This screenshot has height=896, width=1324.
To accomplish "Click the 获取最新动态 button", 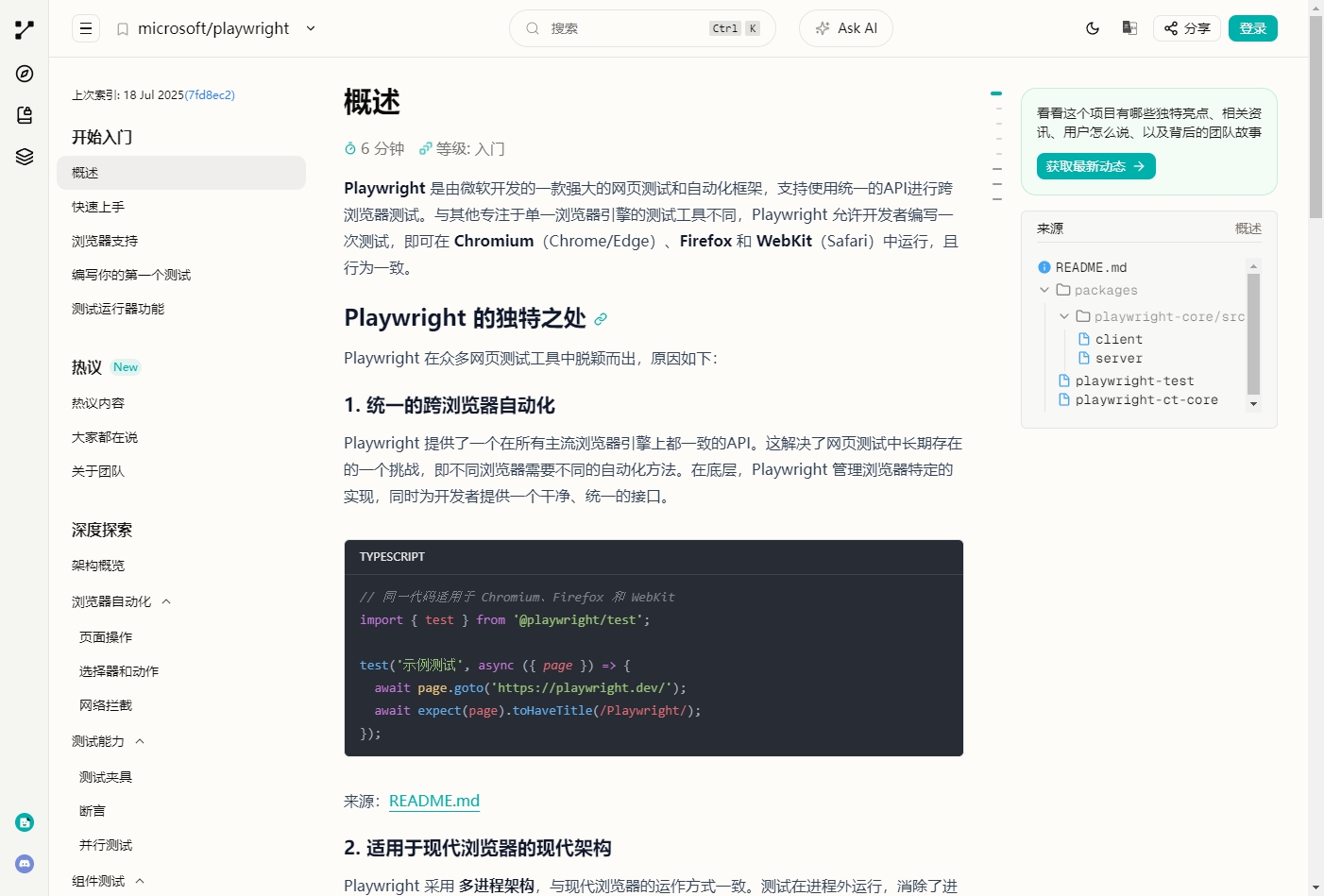I will pos(1095,166).
